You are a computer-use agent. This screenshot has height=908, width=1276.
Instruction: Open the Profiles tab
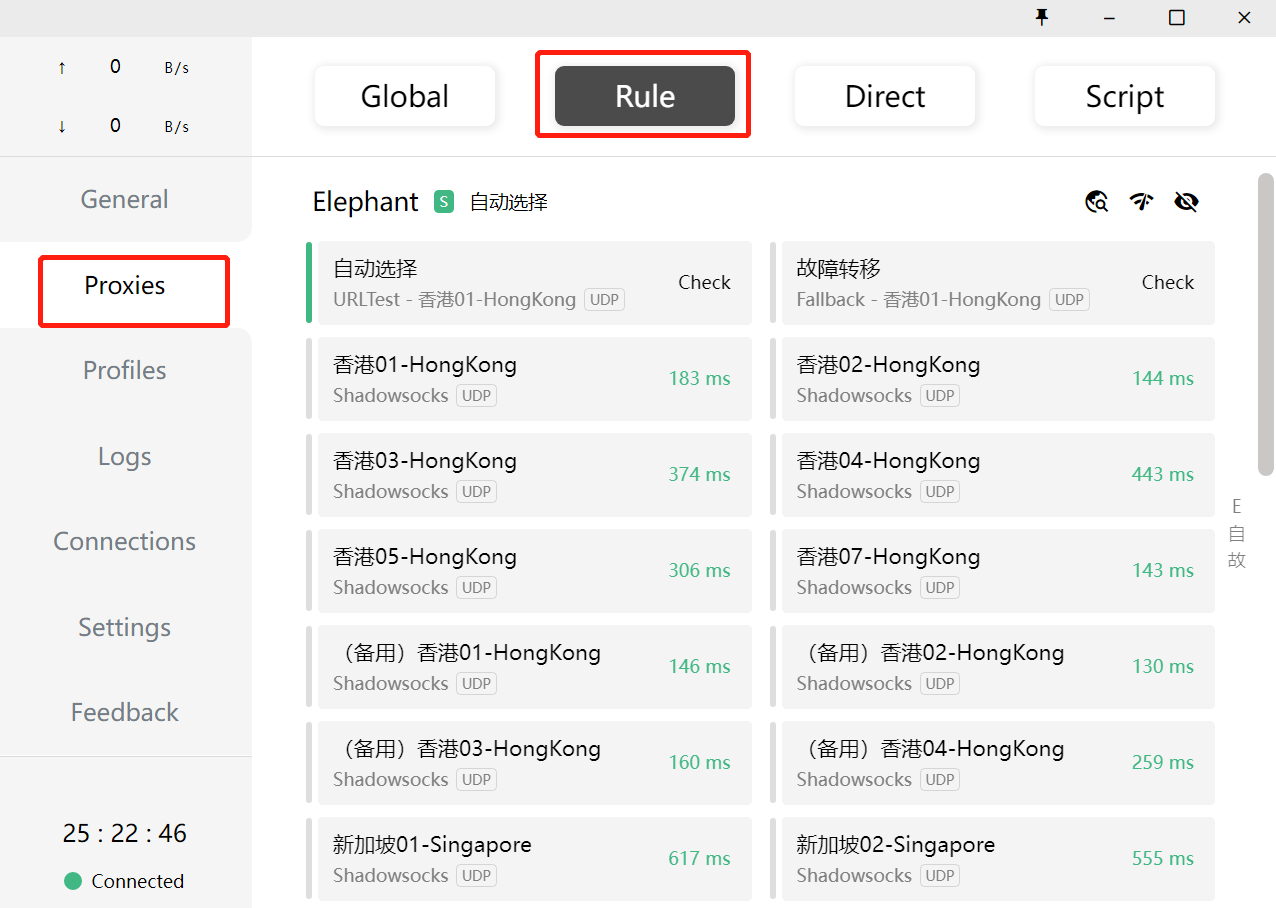coord(125,370)
